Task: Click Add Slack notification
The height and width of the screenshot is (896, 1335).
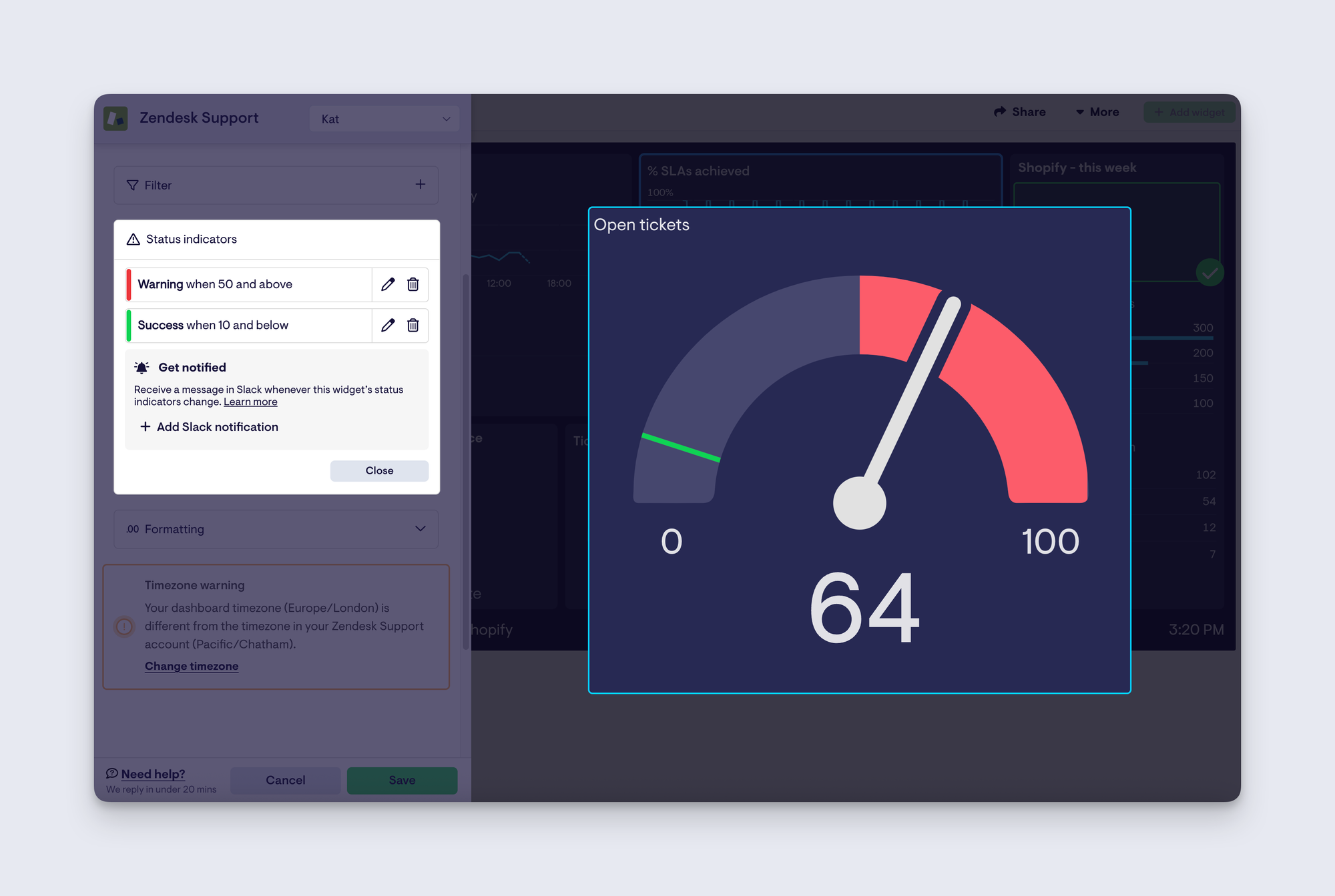Action: 209,427
